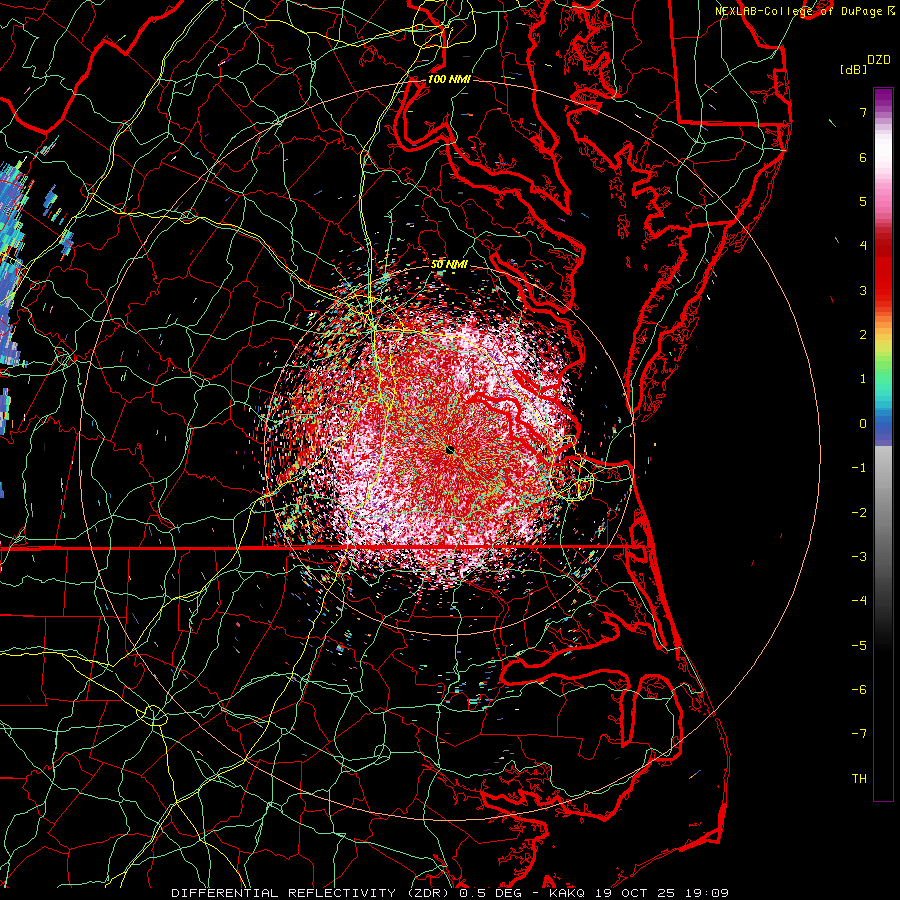Screen dimensions: 900x900
Task: Click "DIFFERENTIAL REFLECTIVITY (ZDR)" in the caption
Action: coord(312,893)
